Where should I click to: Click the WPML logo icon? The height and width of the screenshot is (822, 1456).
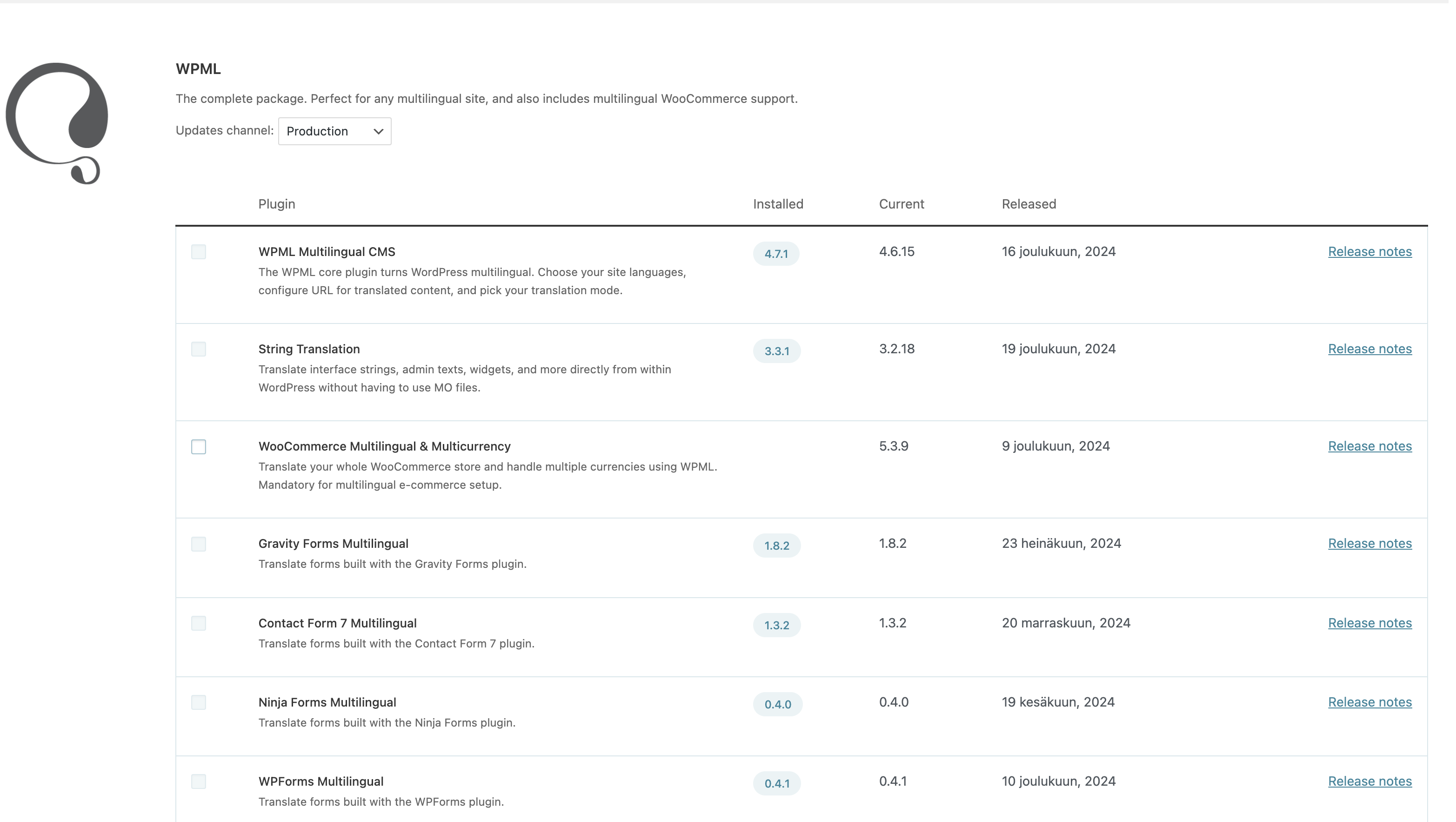click(x=57, y=123)
